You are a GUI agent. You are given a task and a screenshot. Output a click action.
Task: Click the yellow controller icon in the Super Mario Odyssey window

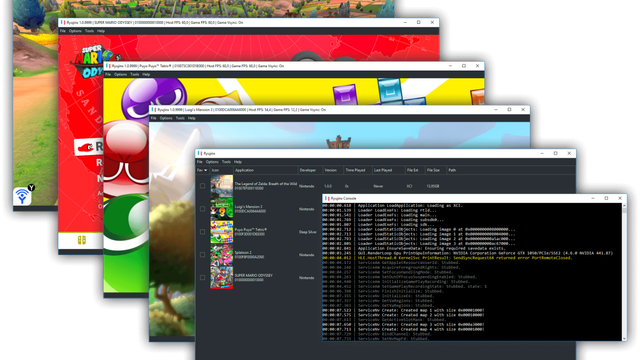point(82,240)
